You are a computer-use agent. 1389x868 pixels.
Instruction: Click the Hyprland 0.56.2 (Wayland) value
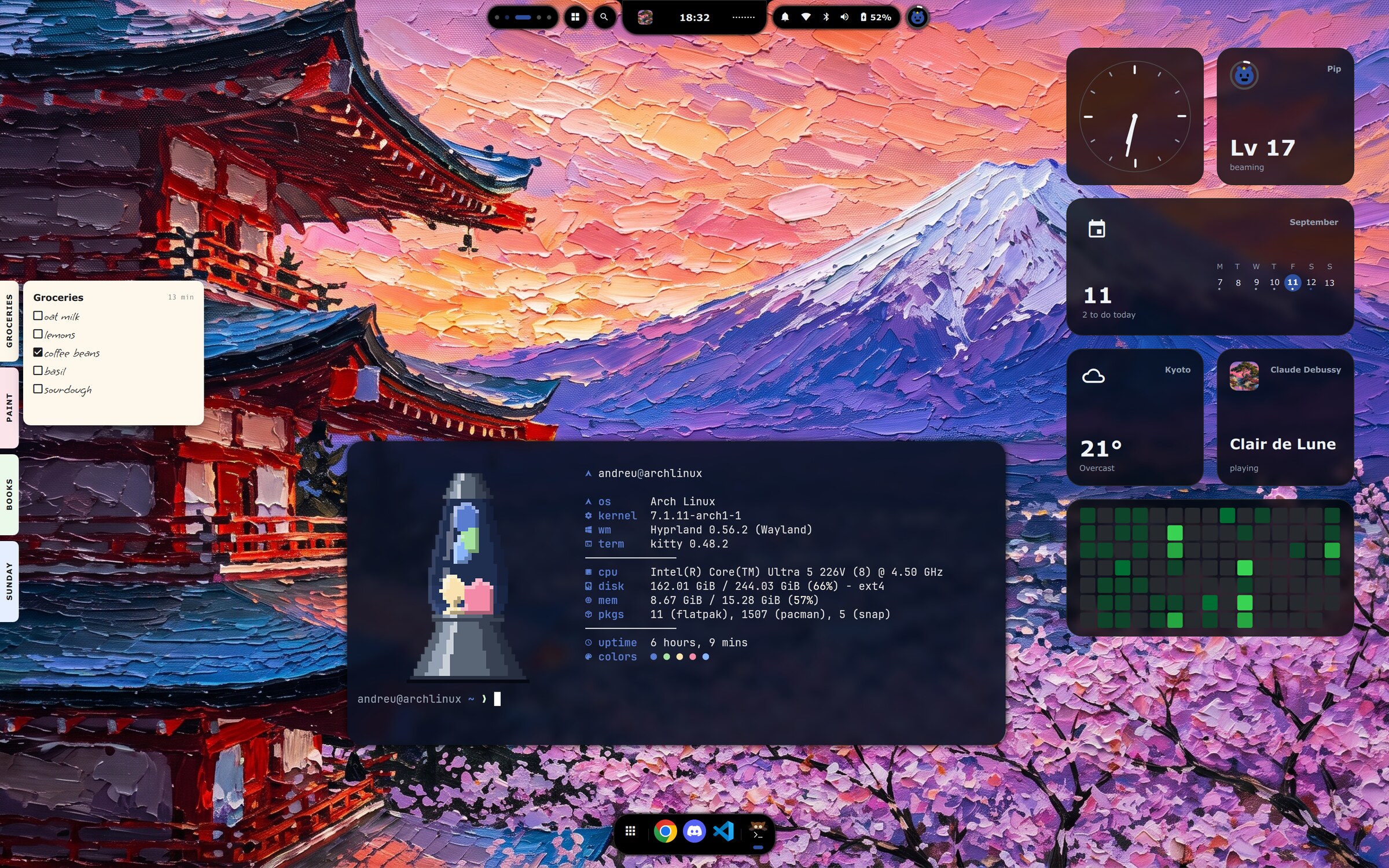(x=731, y=530)
